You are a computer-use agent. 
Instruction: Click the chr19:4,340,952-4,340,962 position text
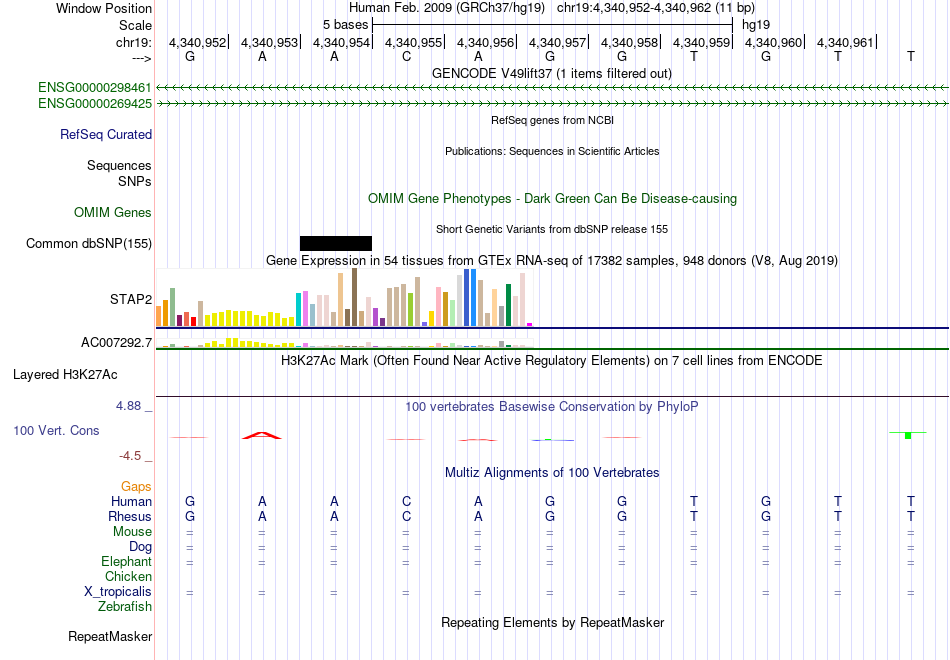[x=656, y=8]
